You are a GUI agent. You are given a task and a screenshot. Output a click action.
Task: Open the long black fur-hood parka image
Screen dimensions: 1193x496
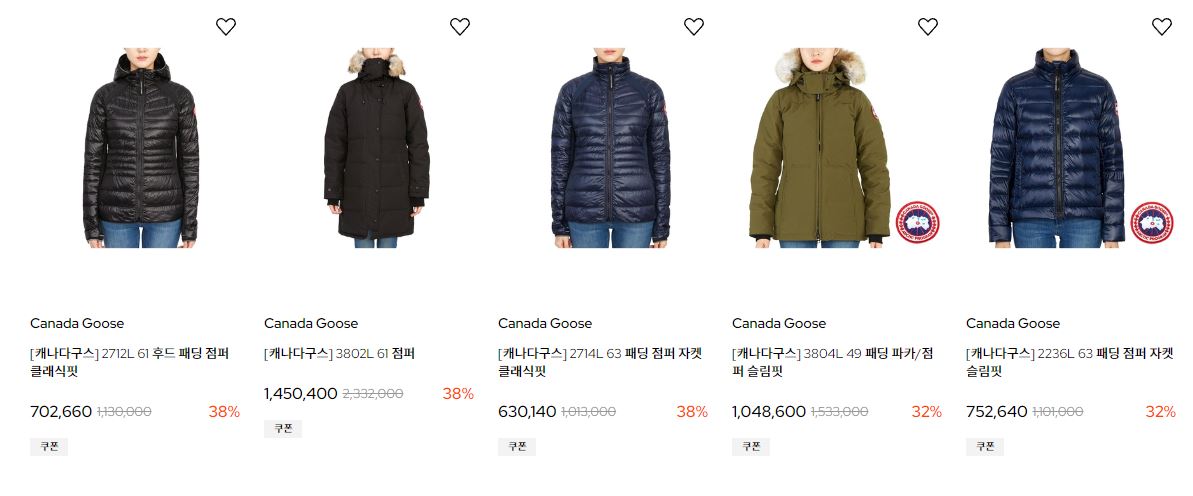pos(376,148)
